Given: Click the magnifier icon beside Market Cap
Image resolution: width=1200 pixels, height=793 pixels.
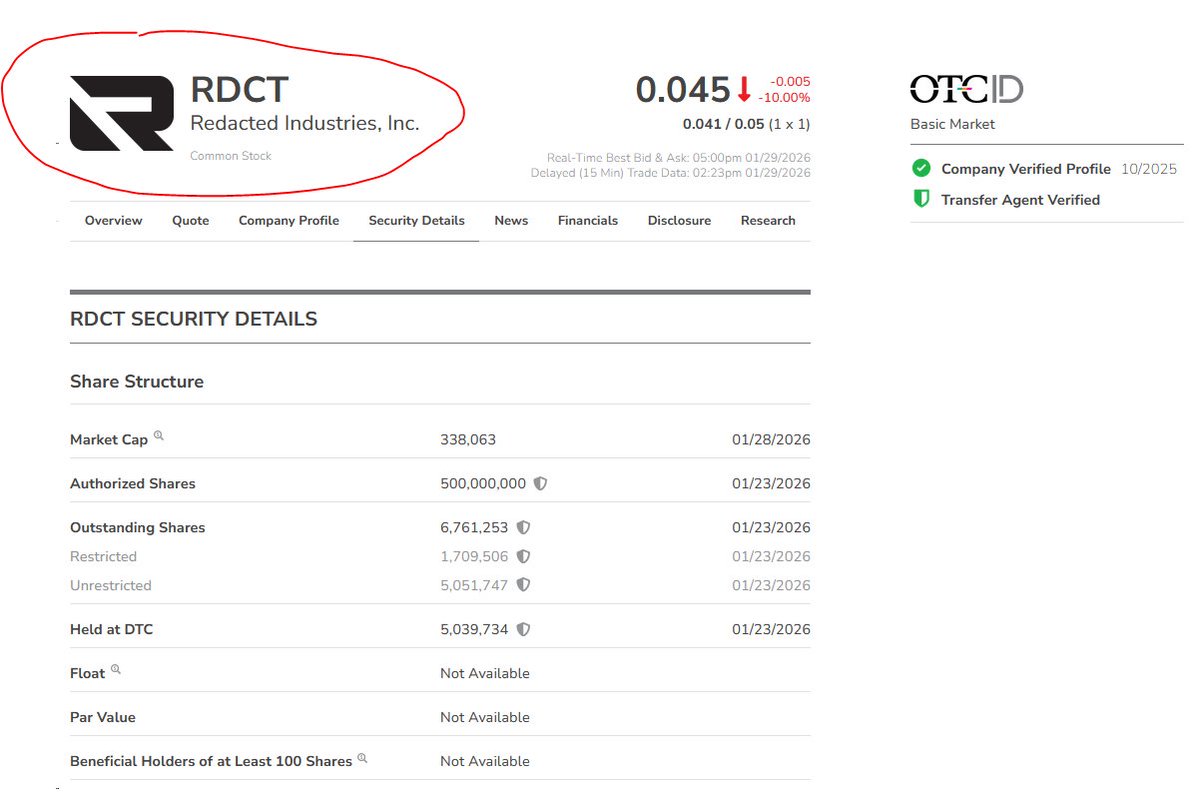Looking at the screenshot, I should coord(159,436).
